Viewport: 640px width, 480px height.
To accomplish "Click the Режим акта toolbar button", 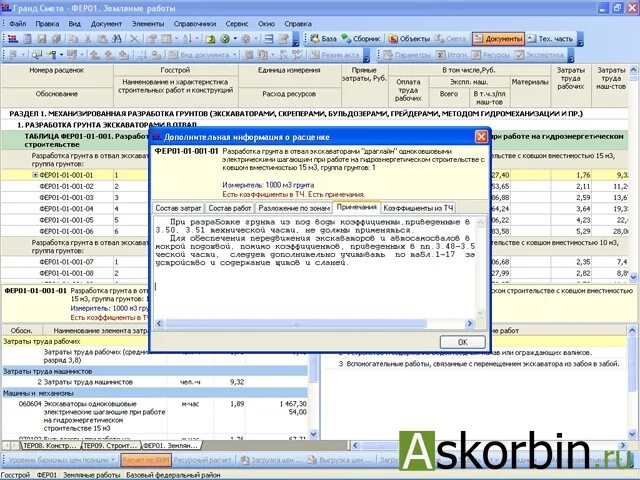I will pos(335,55).
